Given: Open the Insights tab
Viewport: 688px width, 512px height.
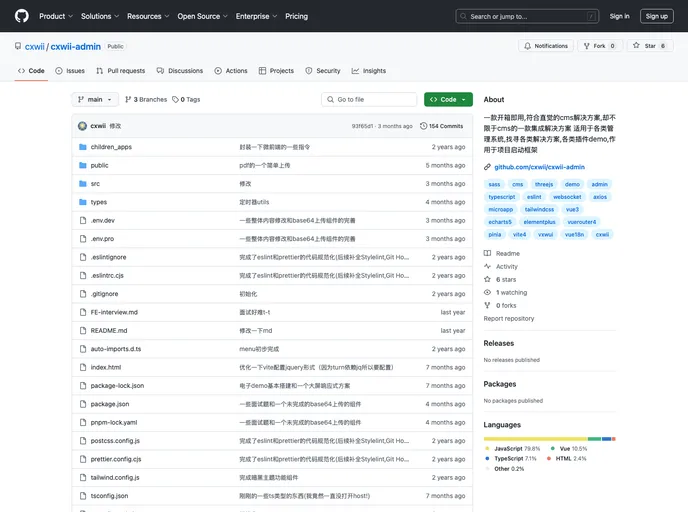Looking at the screenshot, I should pyautogui.click(x=369, y=71).
